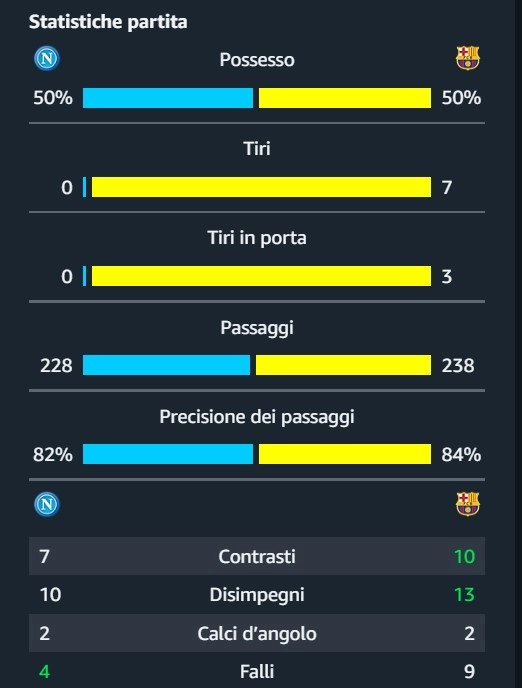The width and height of the screenshot is (522, 688).
Task: Click the Tiri in porta label
Action: tap(257, 238)
